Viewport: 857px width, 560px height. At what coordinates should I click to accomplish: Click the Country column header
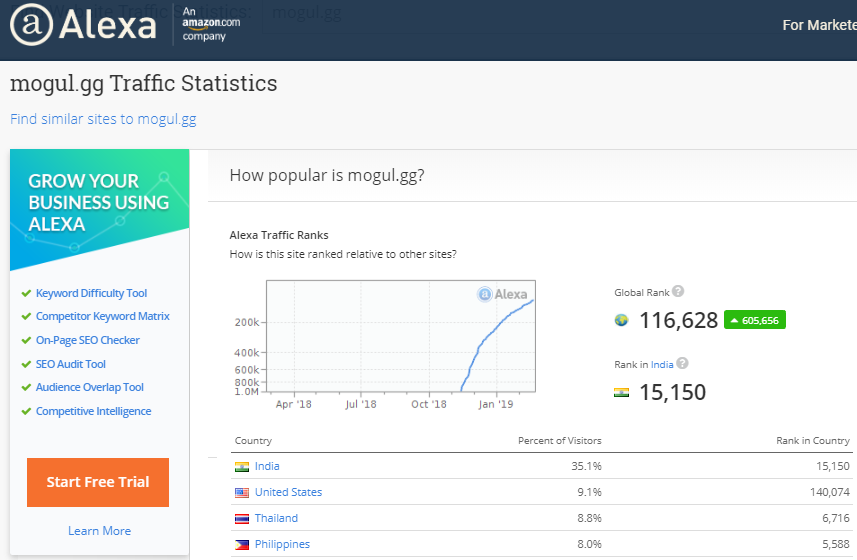pos(253,441)
